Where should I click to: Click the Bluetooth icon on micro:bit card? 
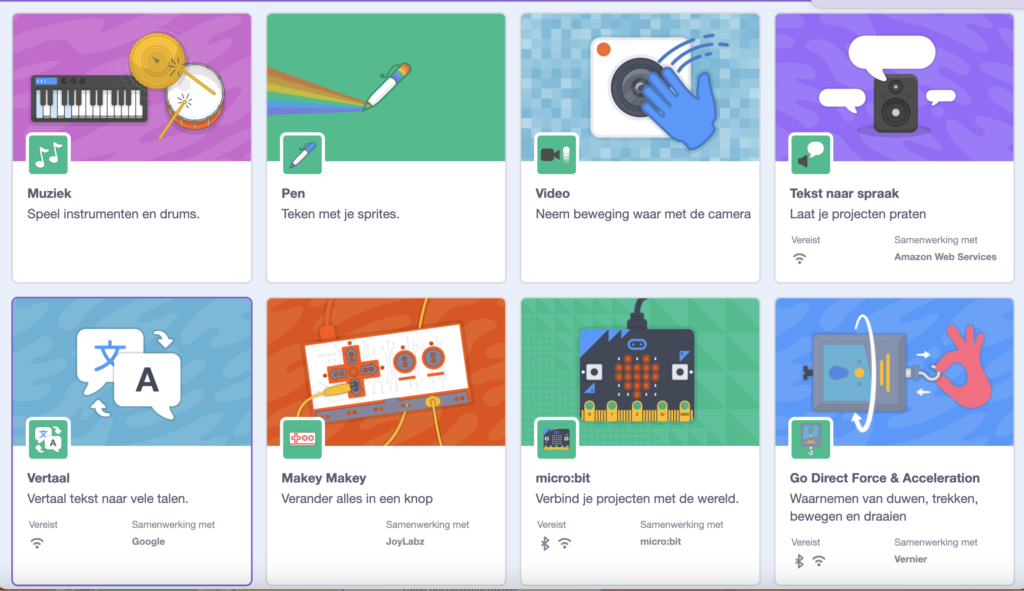545,543
